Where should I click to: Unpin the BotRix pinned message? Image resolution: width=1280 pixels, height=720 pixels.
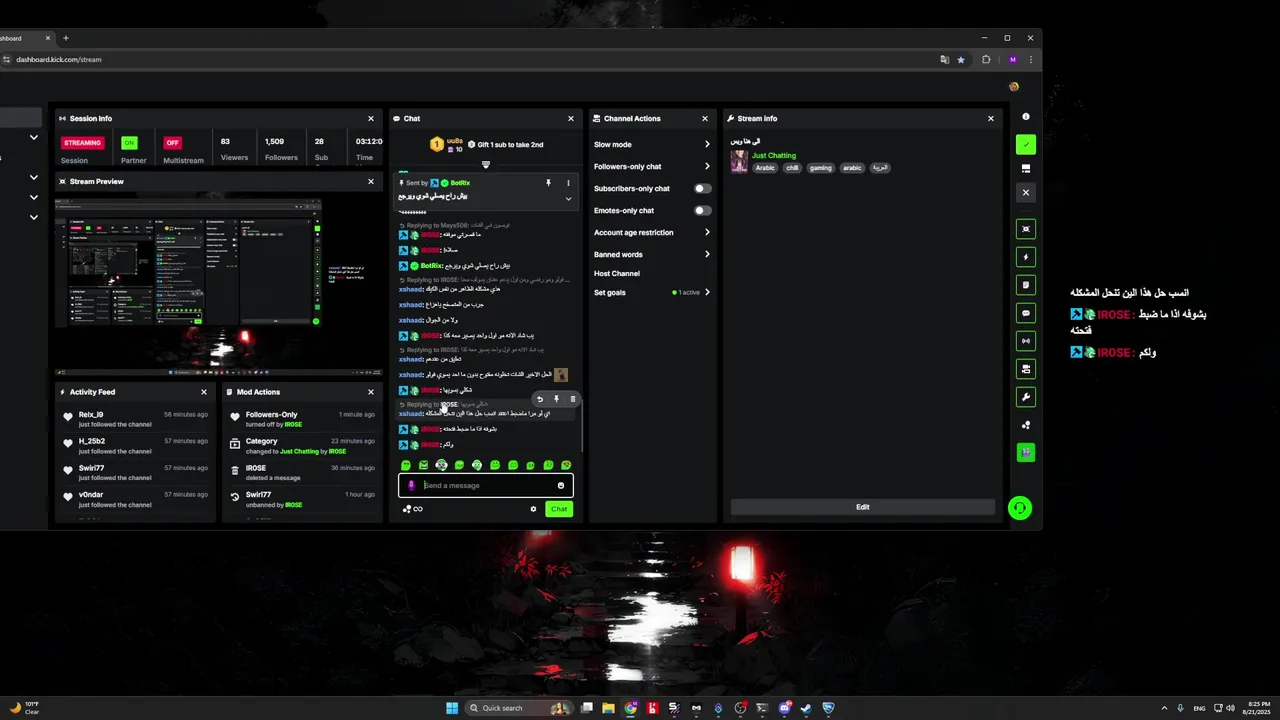point(548,183)
